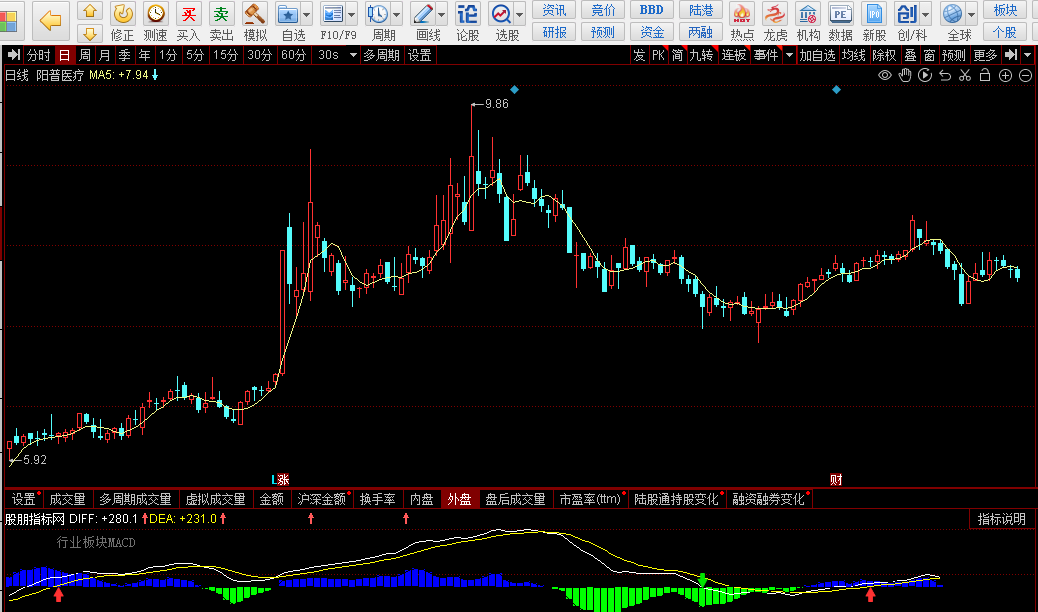Select the 成交量 indicator tab
Screen dimensions: 1038x612
click(67, 499)
